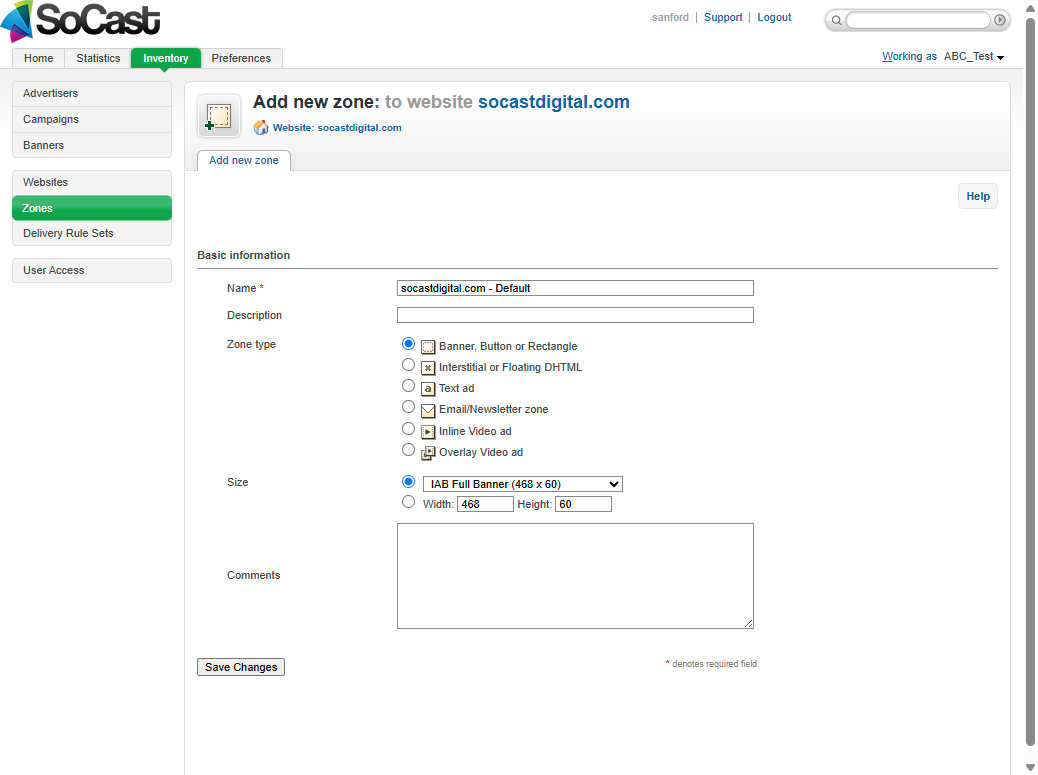Open the Statistics tab

98,58
